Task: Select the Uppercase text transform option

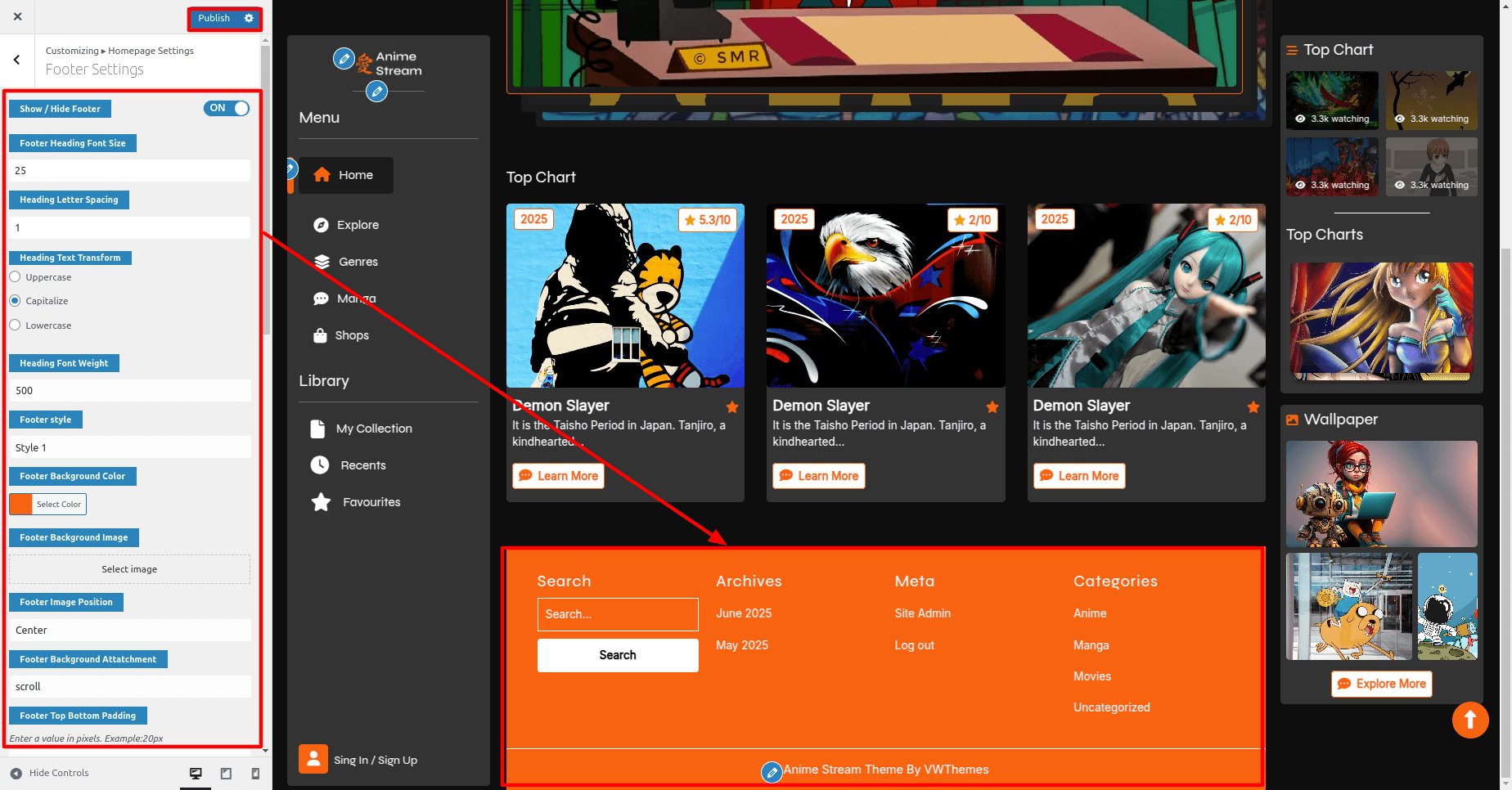Action: pos(15,277)
